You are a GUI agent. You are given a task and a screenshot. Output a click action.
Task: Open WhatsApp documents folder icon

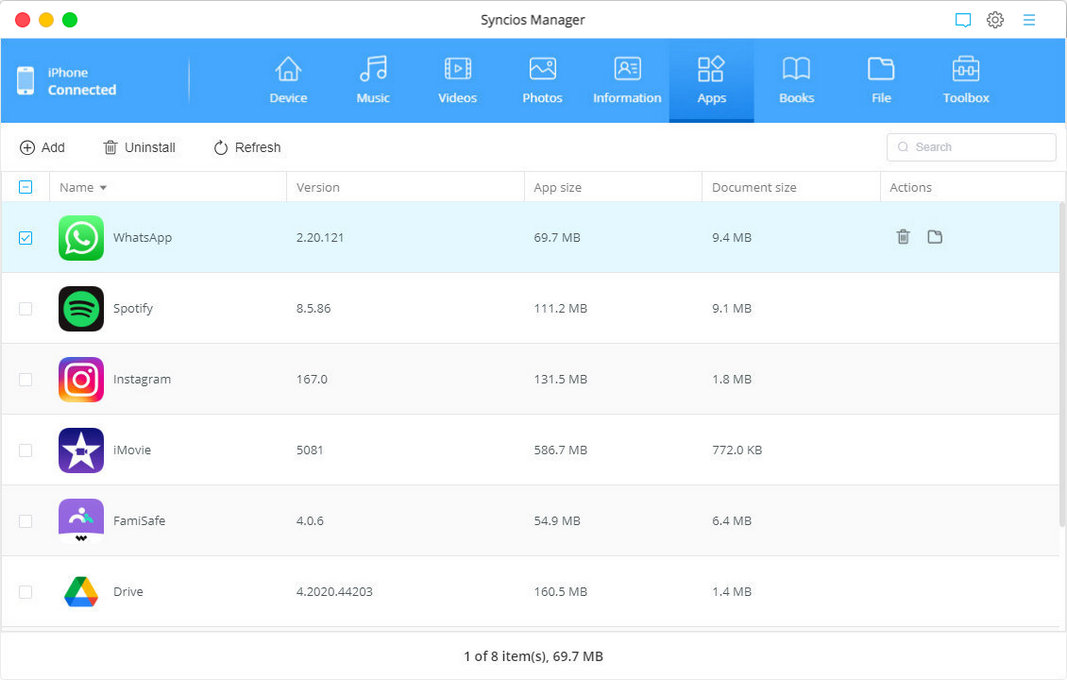point(935,237)
